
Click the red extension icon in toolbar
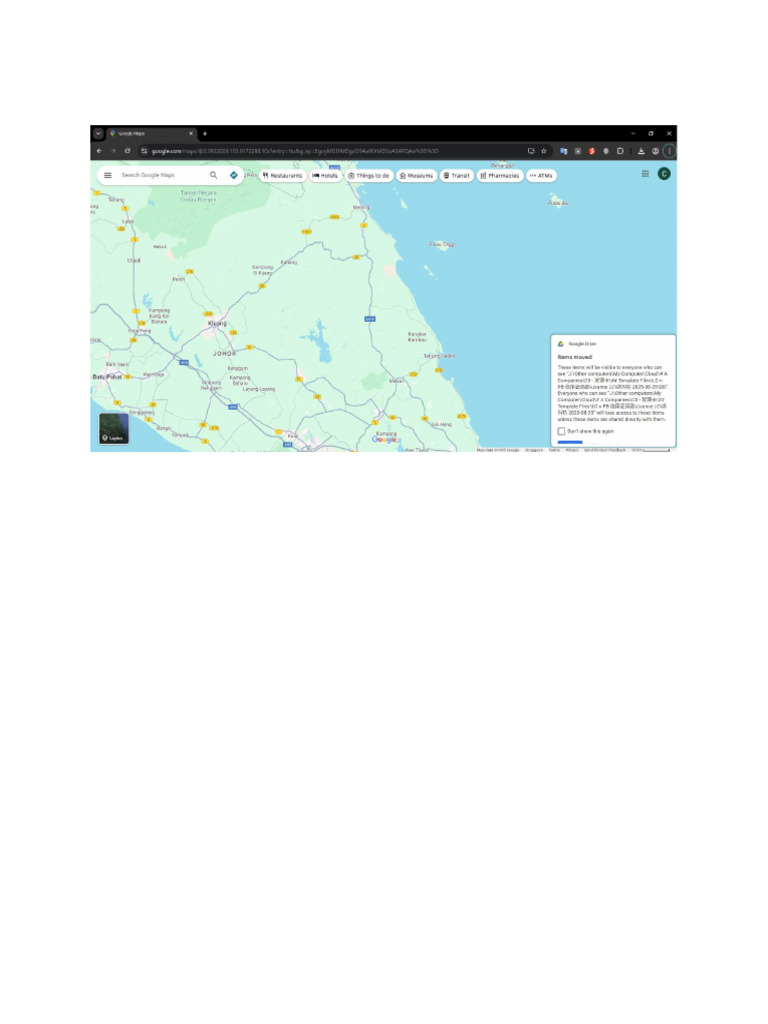[x=592, y=151]
